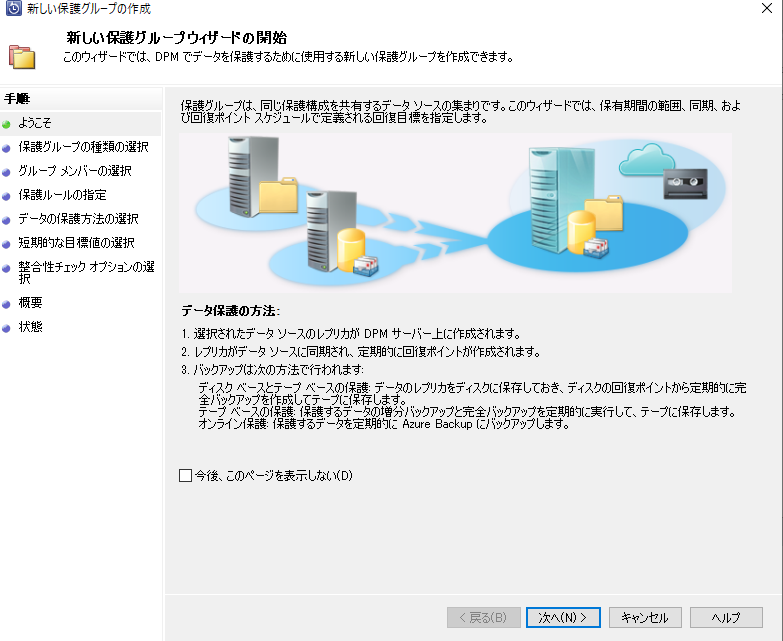Click the DPM clock icon in title bar

click(x=13, y=8)
